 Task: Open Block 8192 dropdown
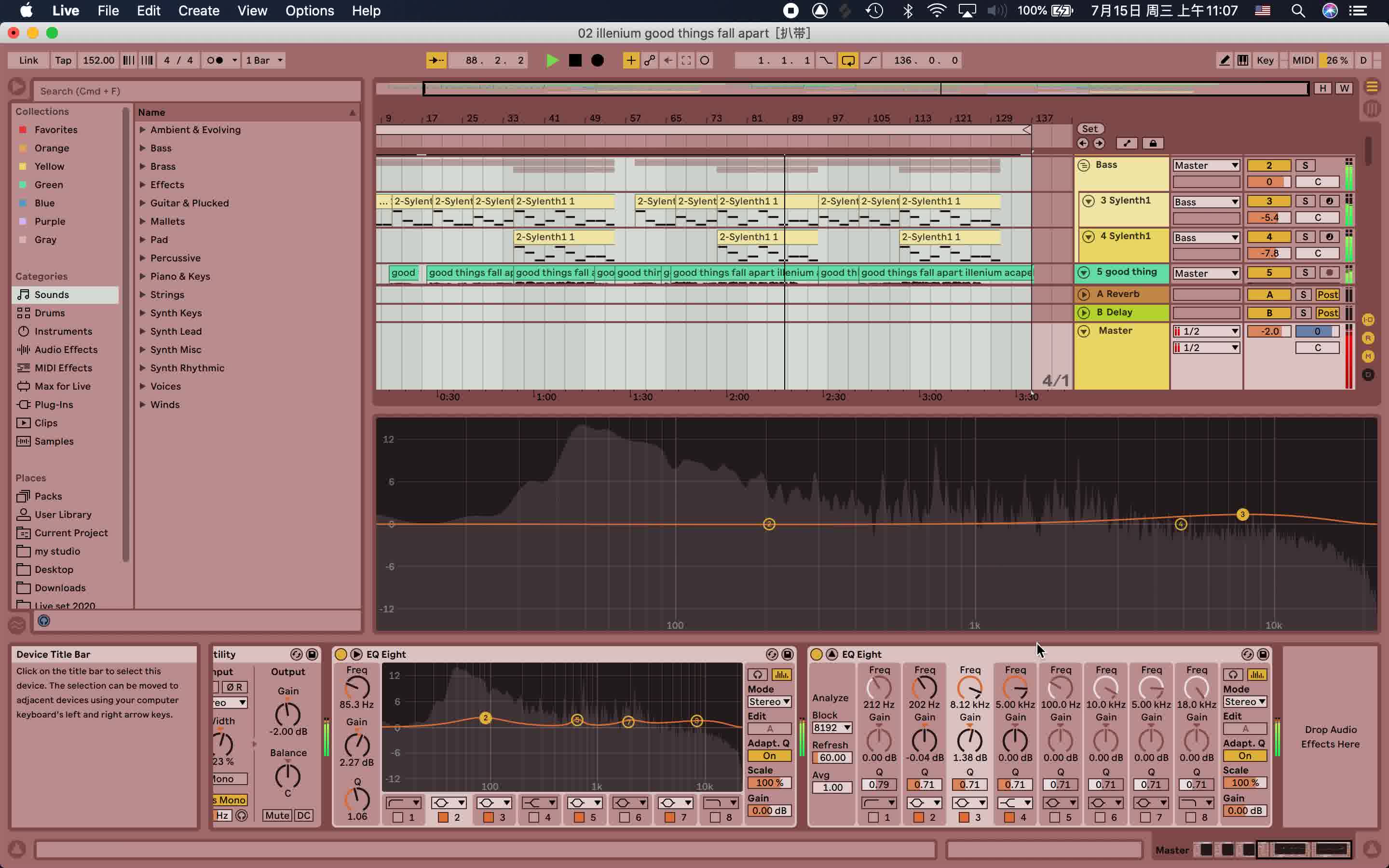point(831,728)
